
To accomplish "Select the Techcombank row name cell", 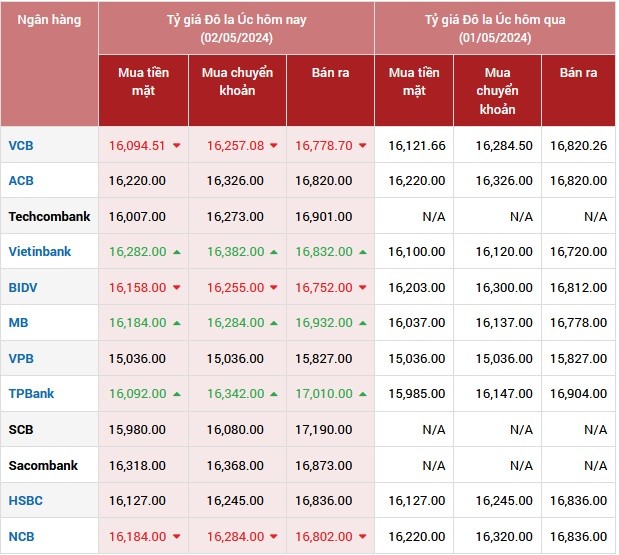I will (x=49, y=217).
